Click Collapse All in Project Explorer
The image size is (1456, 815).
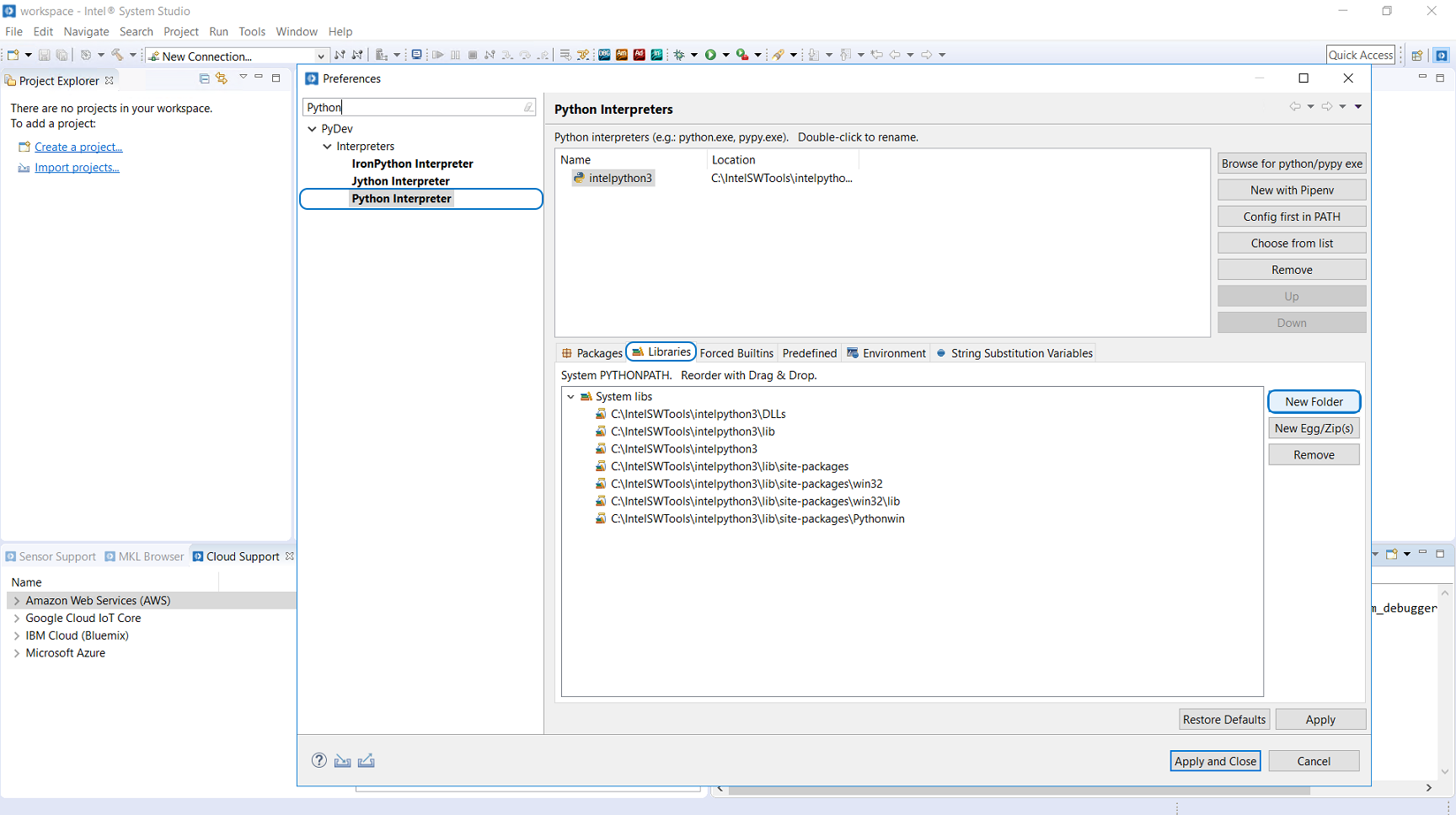(204, 78)
